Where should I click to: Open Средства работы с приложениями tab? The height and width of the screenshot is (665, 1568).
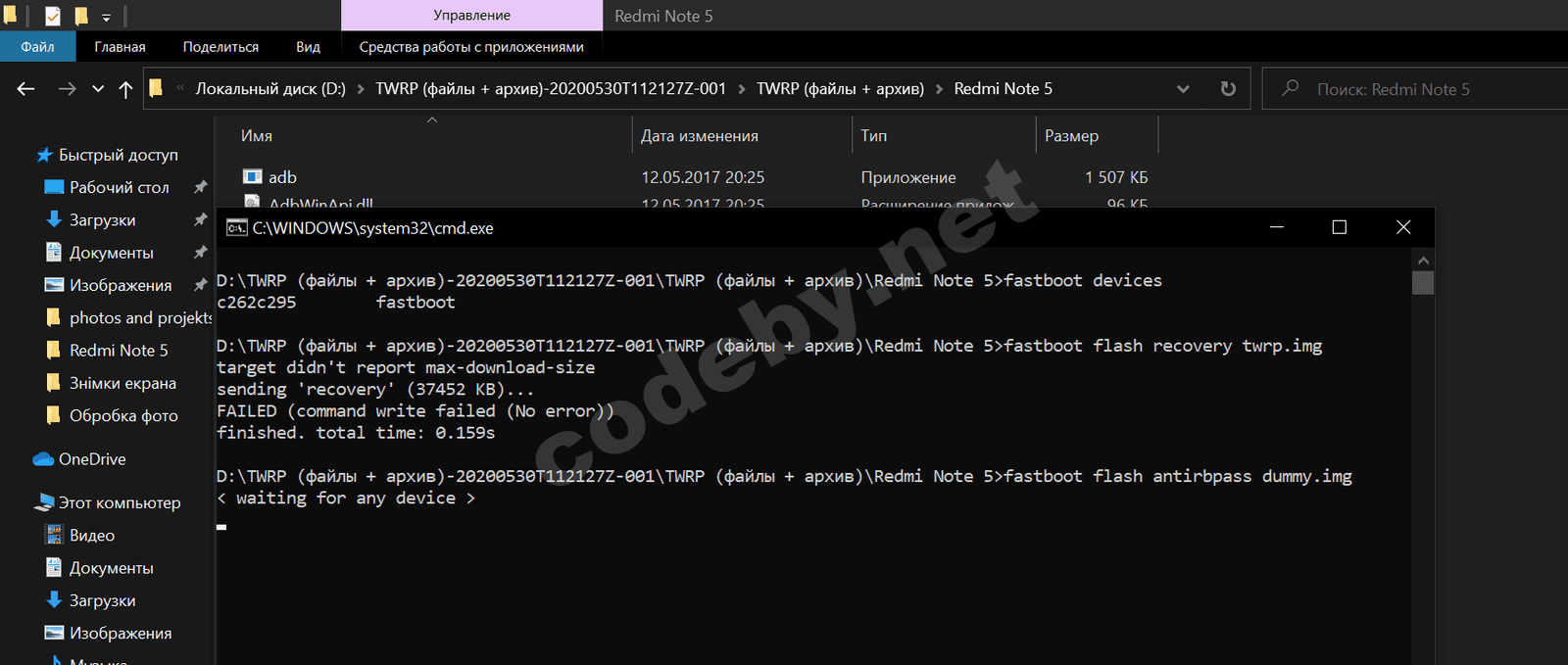[471, 46]
